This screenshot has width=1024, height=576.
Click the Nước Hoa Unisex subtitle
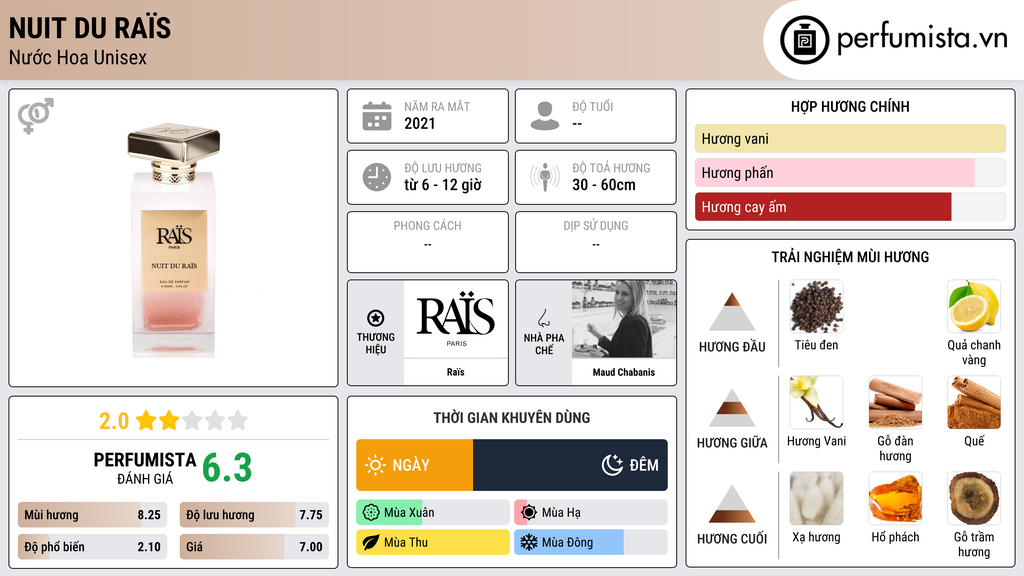pyautogui.click(x=78, y=57)
